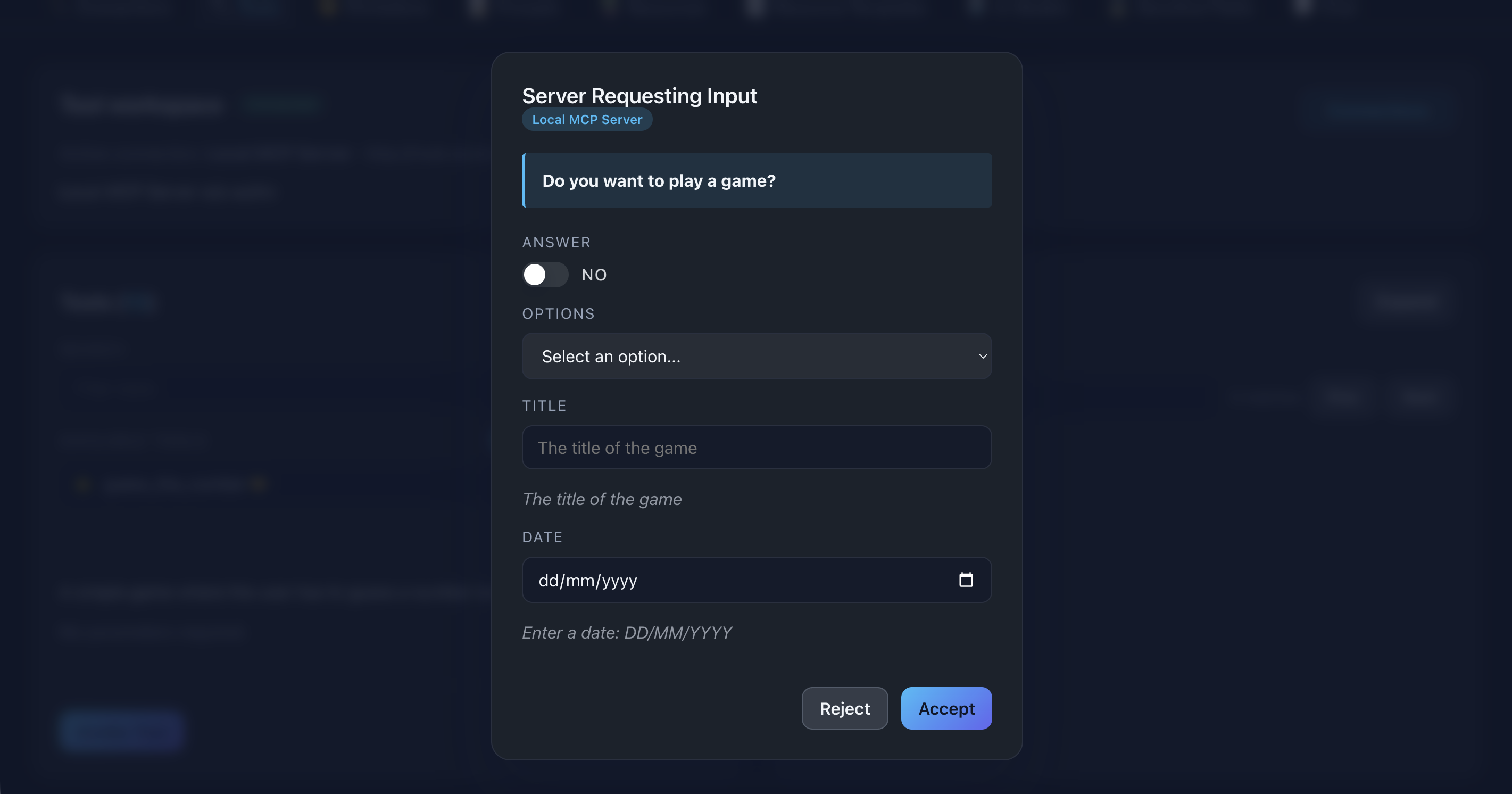Open the 'Select an option...' dropdown
The height and width of the screenshot is (794, 1512).
pyautogui.click(x=756, y=357)
